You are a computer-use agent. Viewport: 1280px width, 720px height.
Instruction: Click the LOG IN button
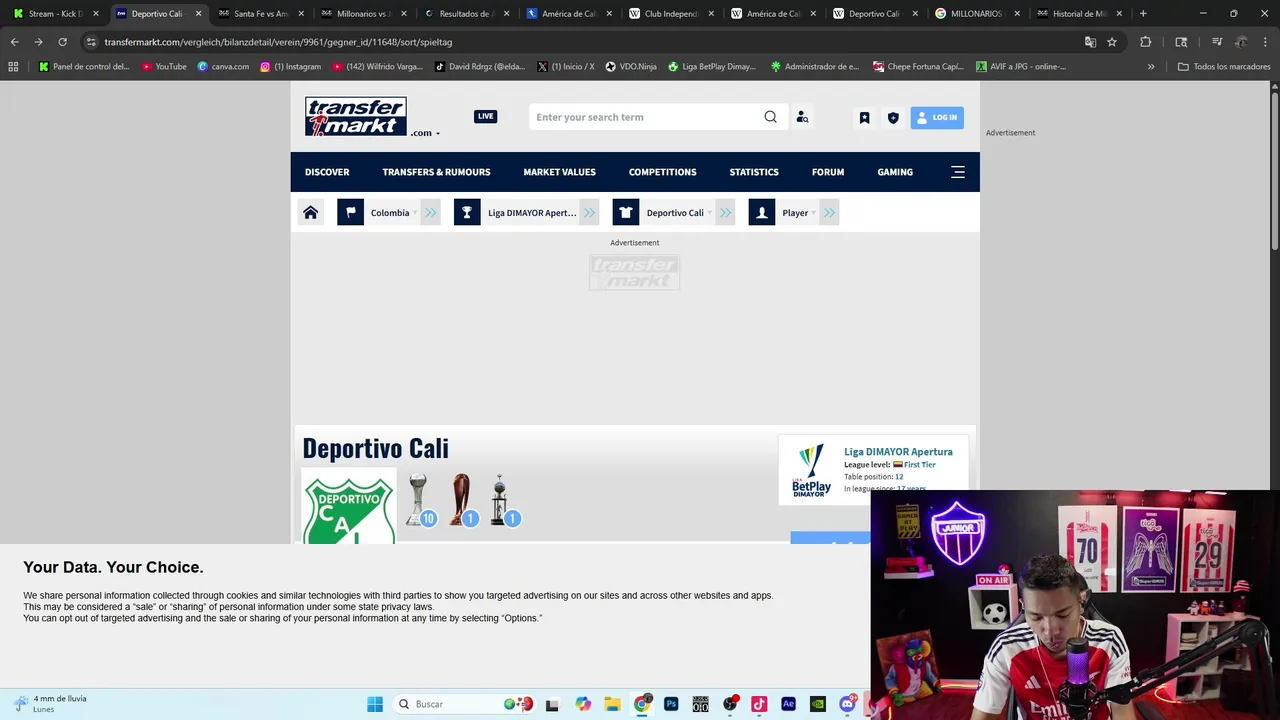tap(937, 117)
